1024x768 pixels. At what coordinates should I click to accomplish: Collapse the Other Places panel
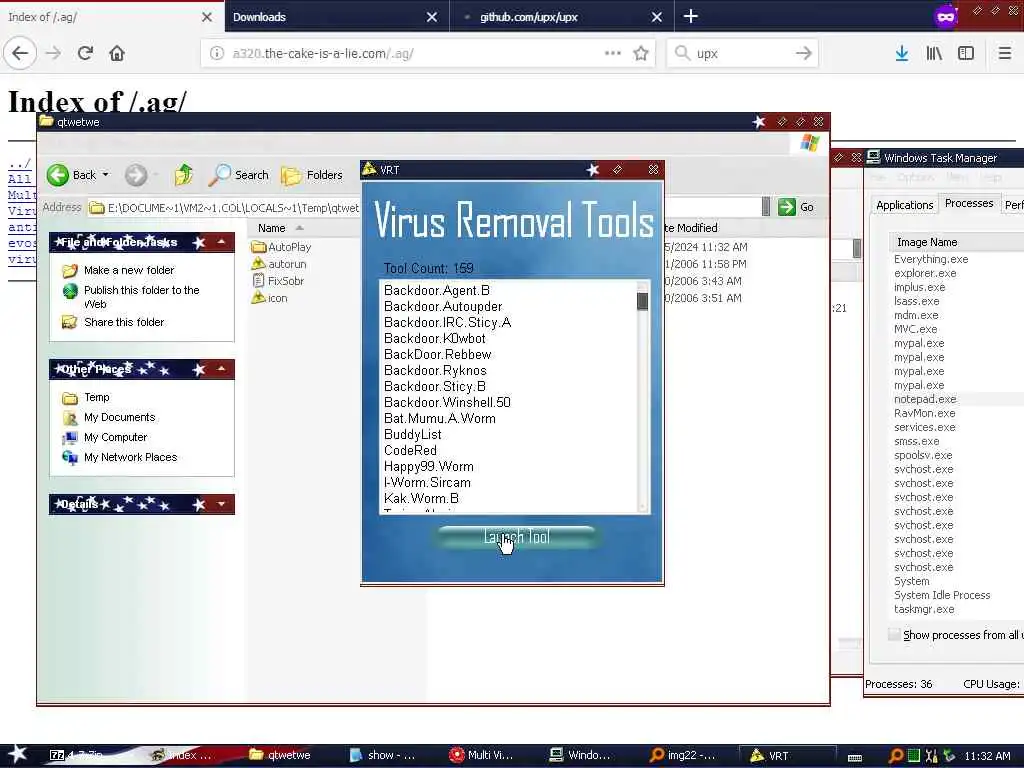pos(221,369)
